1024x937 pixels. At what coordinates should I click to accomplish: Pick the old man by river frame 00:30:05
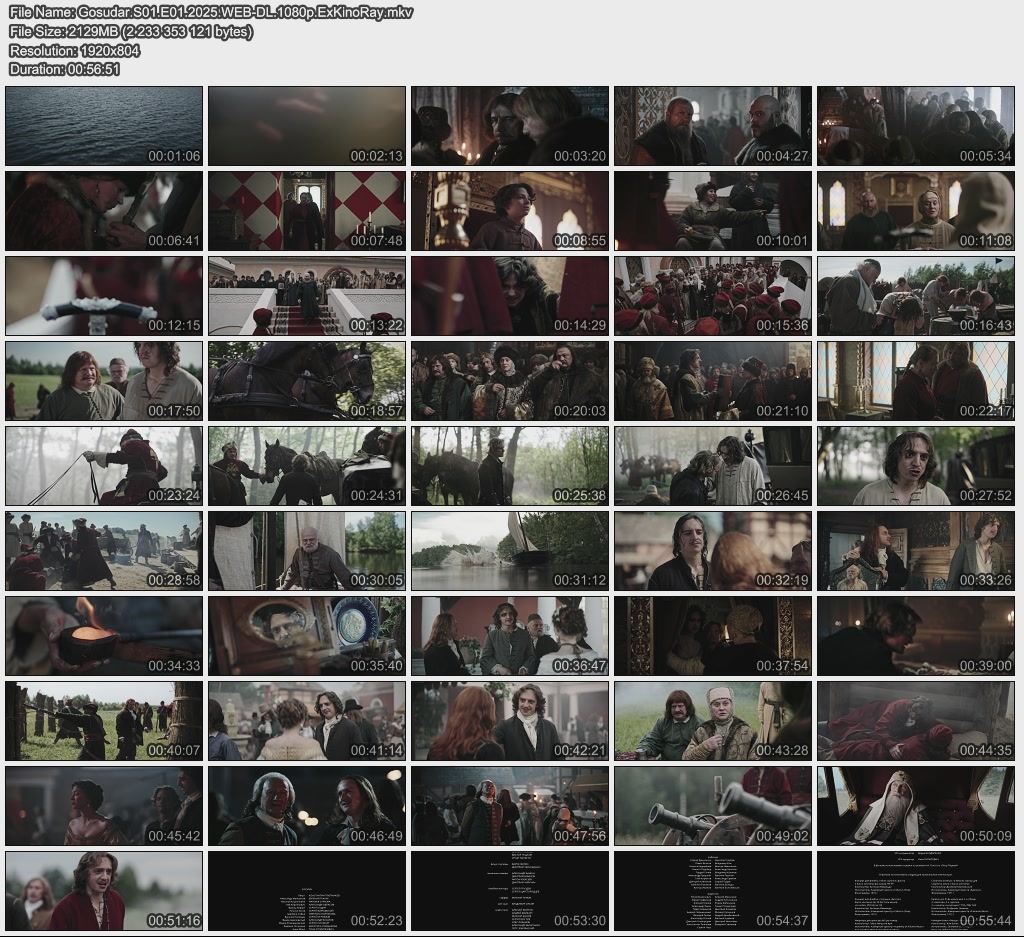(x=307, y=551)
